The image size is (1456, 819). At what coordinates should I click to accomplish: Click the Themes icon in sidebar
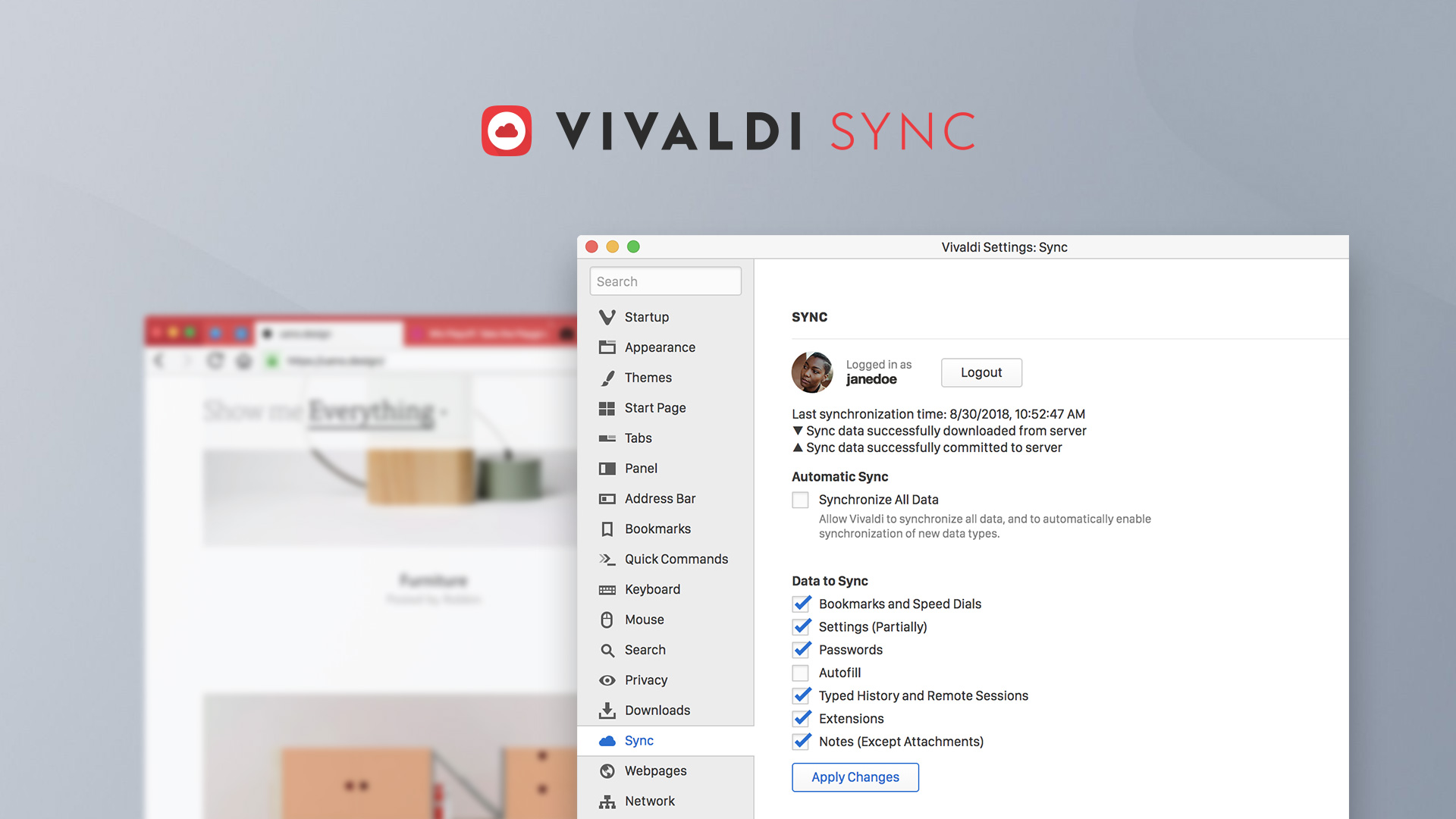point(607,377)
